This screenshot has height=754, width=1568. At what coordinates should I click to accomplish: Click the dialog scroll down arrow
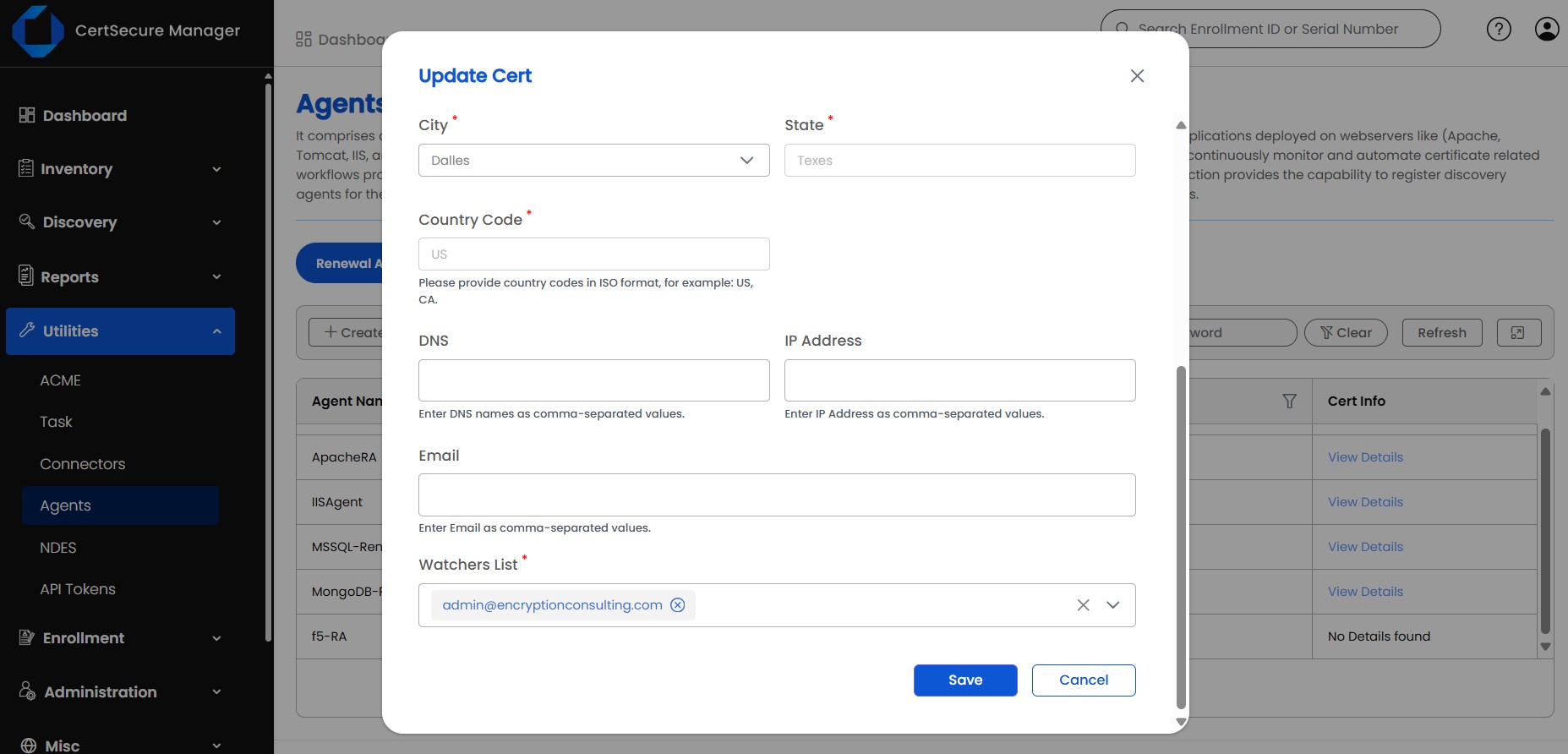(x=1181, y=722)
